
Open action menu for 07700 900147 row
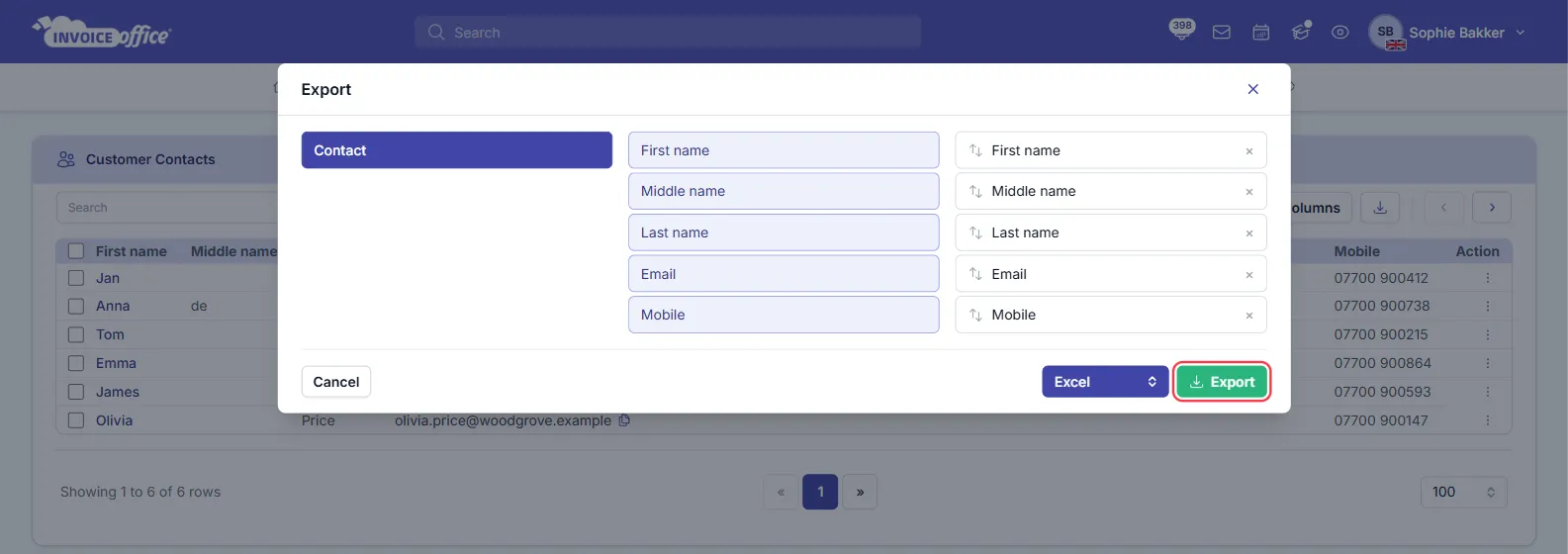[1487, 420]
